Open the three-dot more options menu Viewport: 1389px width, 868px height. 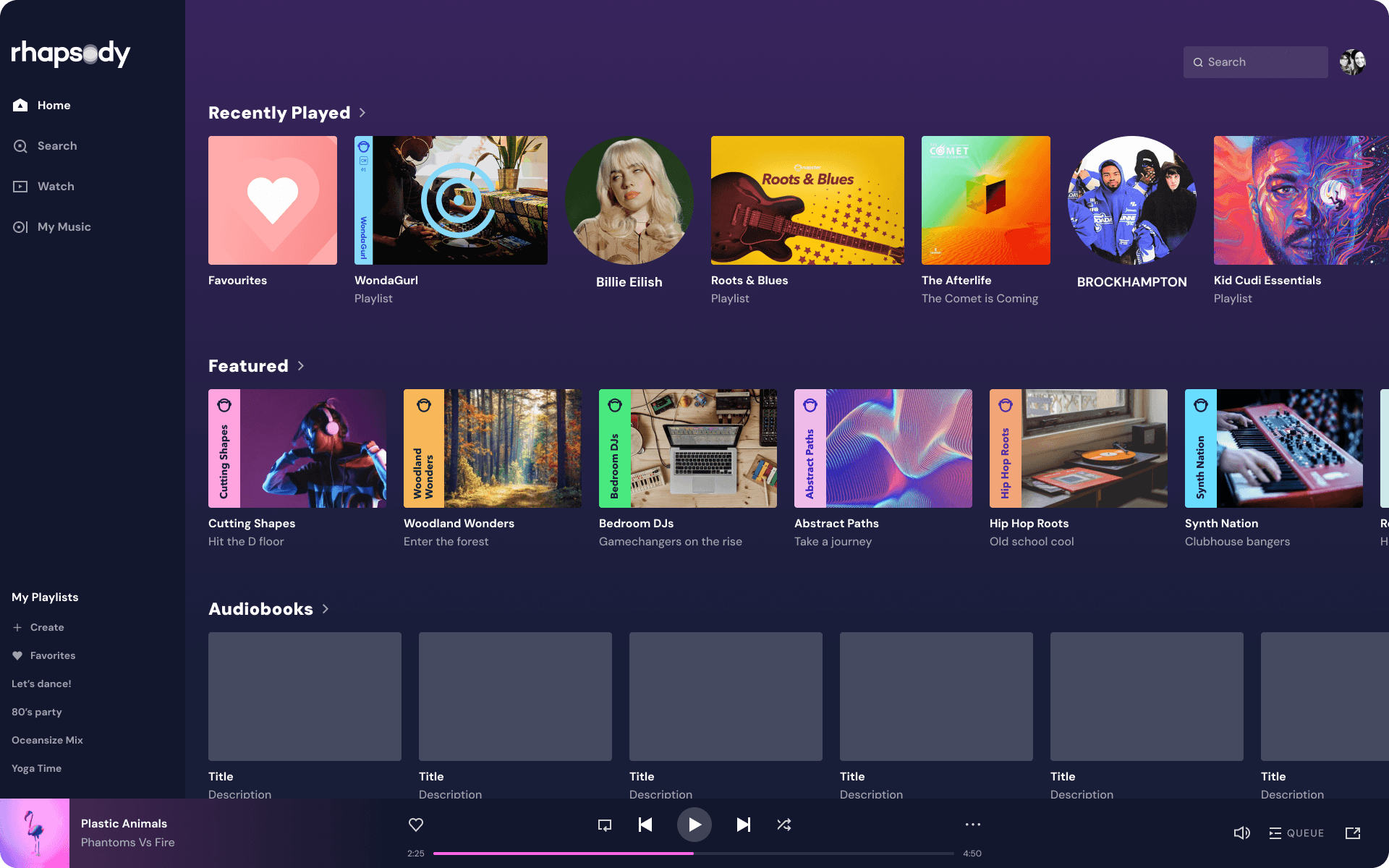[973, 825]
